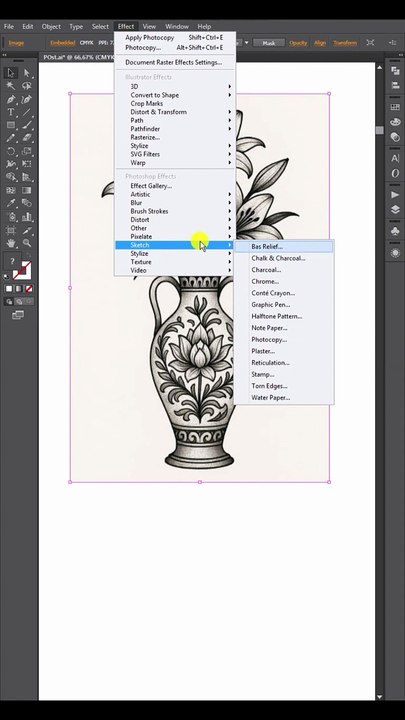
Task: Select the Hand tool
Action: click(x=11, y=243)
